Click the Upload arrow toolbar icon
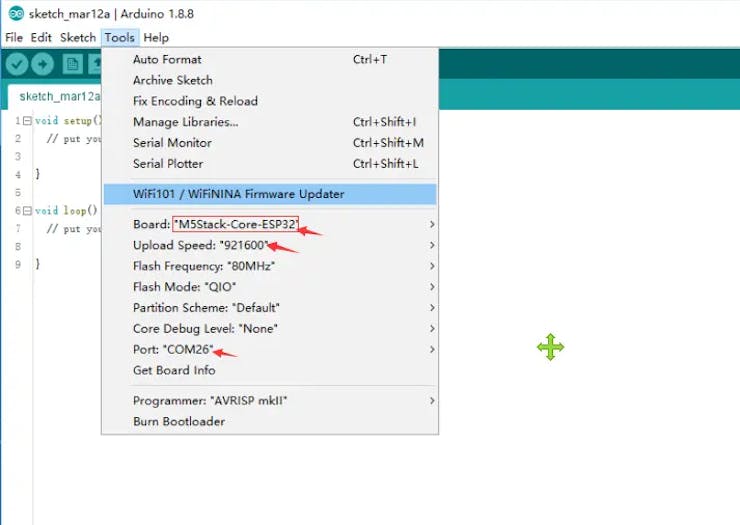Screen dimensions: 740x525 coord(42,64)
